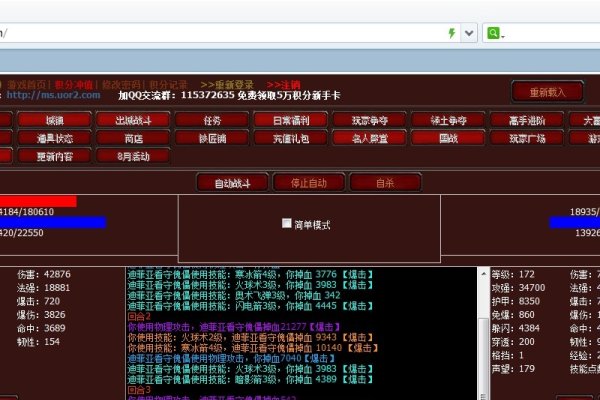This screenshot has height=400, width=600.
Task: Click the 爆伤: 3826 stat
Action: [41, 315]
